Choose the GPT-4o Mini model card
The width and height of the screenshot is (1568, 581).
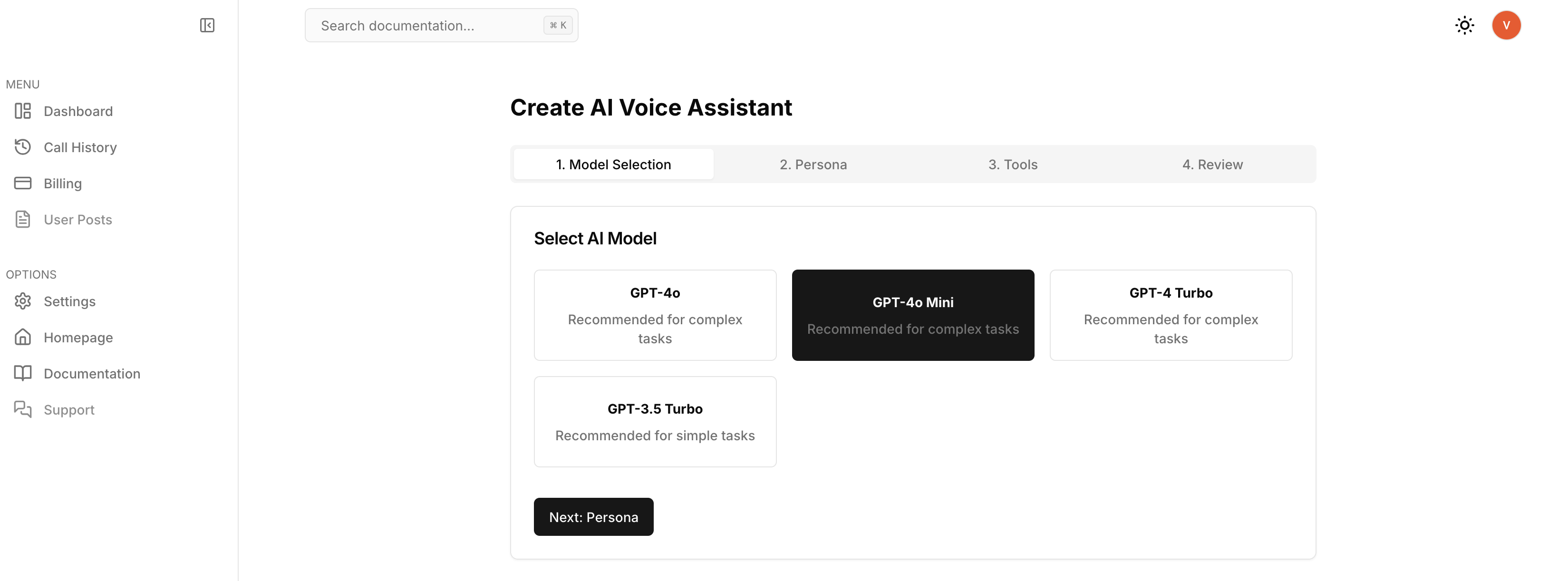pos(912,315)
